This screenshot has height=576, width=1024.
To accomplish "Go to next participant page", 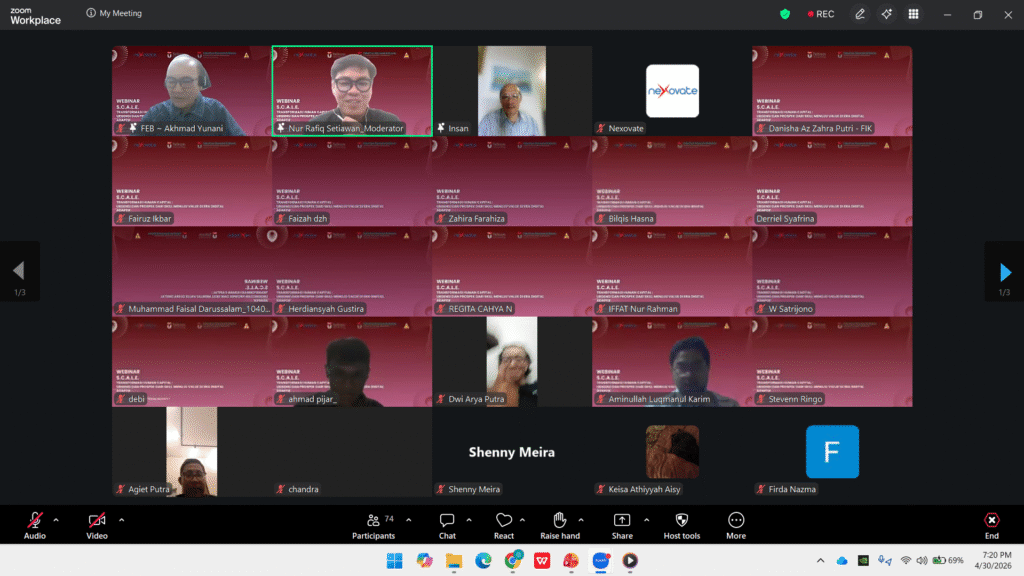I will (x=1004, y=272).
